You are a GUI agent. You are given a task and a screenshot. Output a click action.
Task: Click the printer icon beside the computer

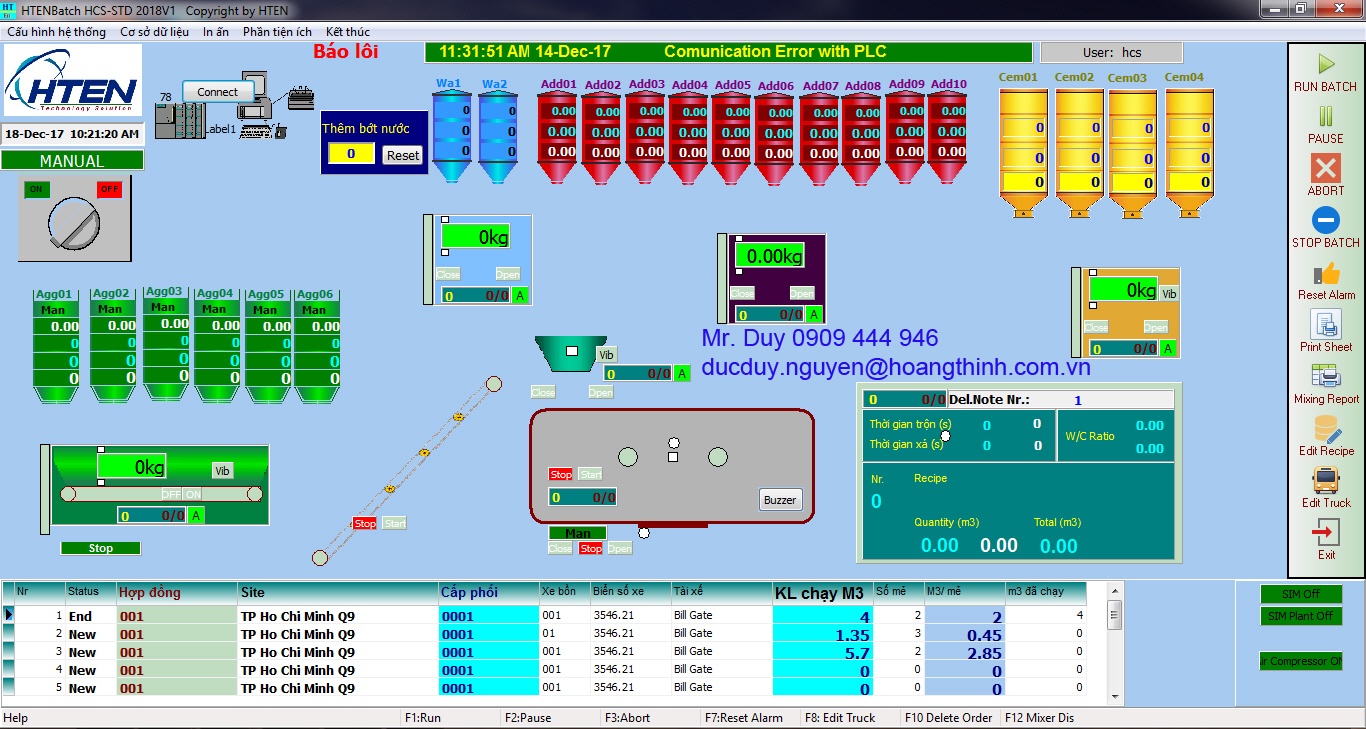tap(301, 98)
